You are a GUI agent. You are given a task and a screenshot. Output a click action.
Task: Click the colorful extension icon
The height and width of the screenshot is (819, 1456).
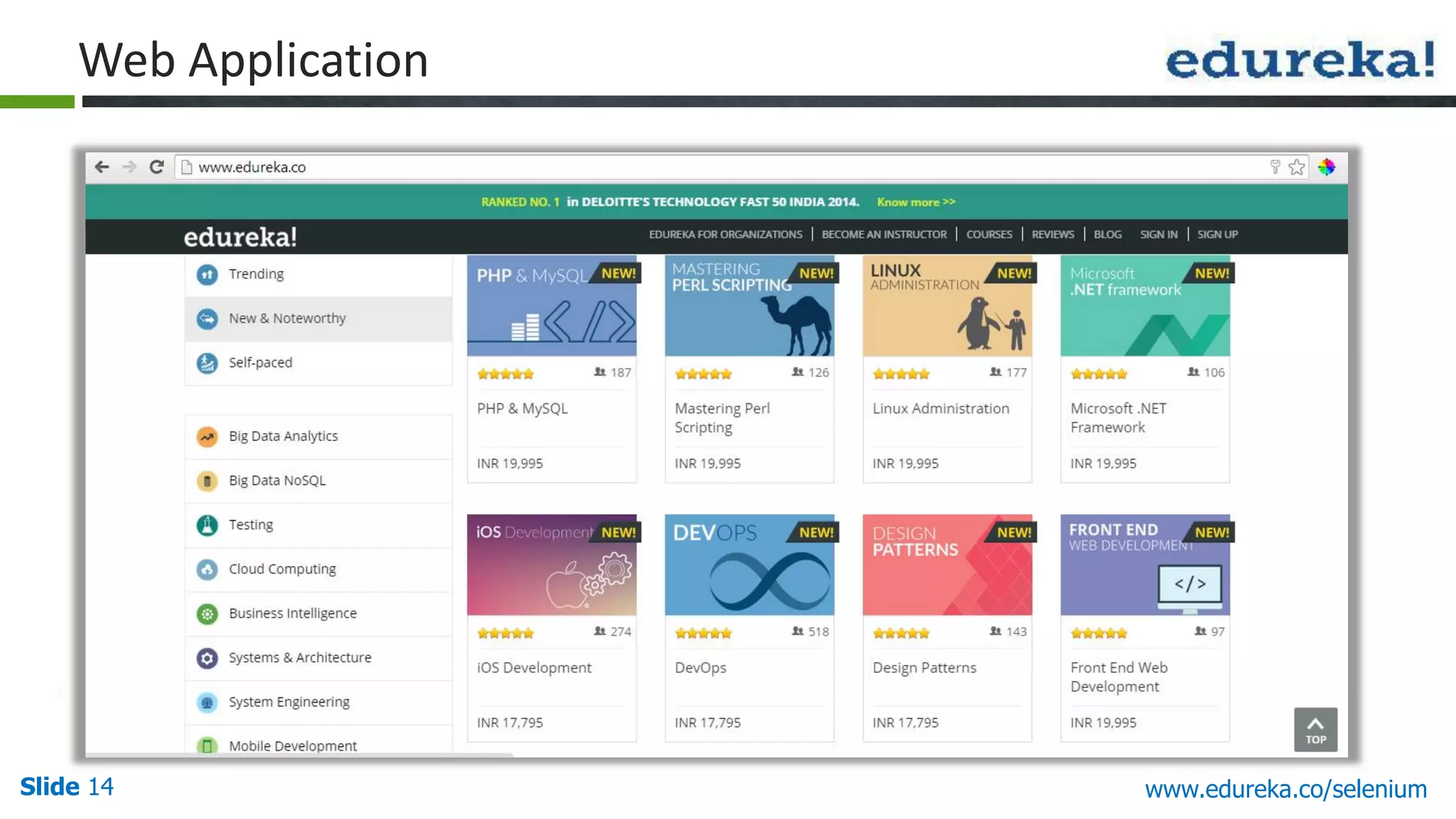[1327, 167]
